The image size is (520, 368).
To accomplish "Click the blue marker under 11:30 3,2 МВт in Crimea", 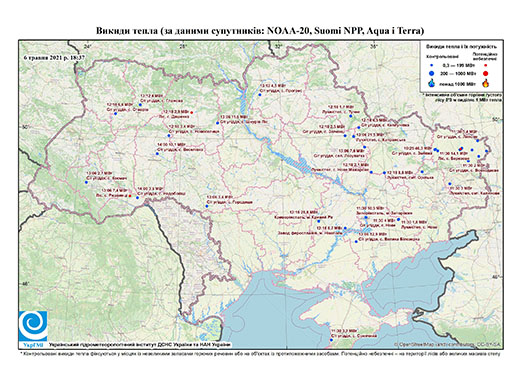I will (x=331, y=340).
